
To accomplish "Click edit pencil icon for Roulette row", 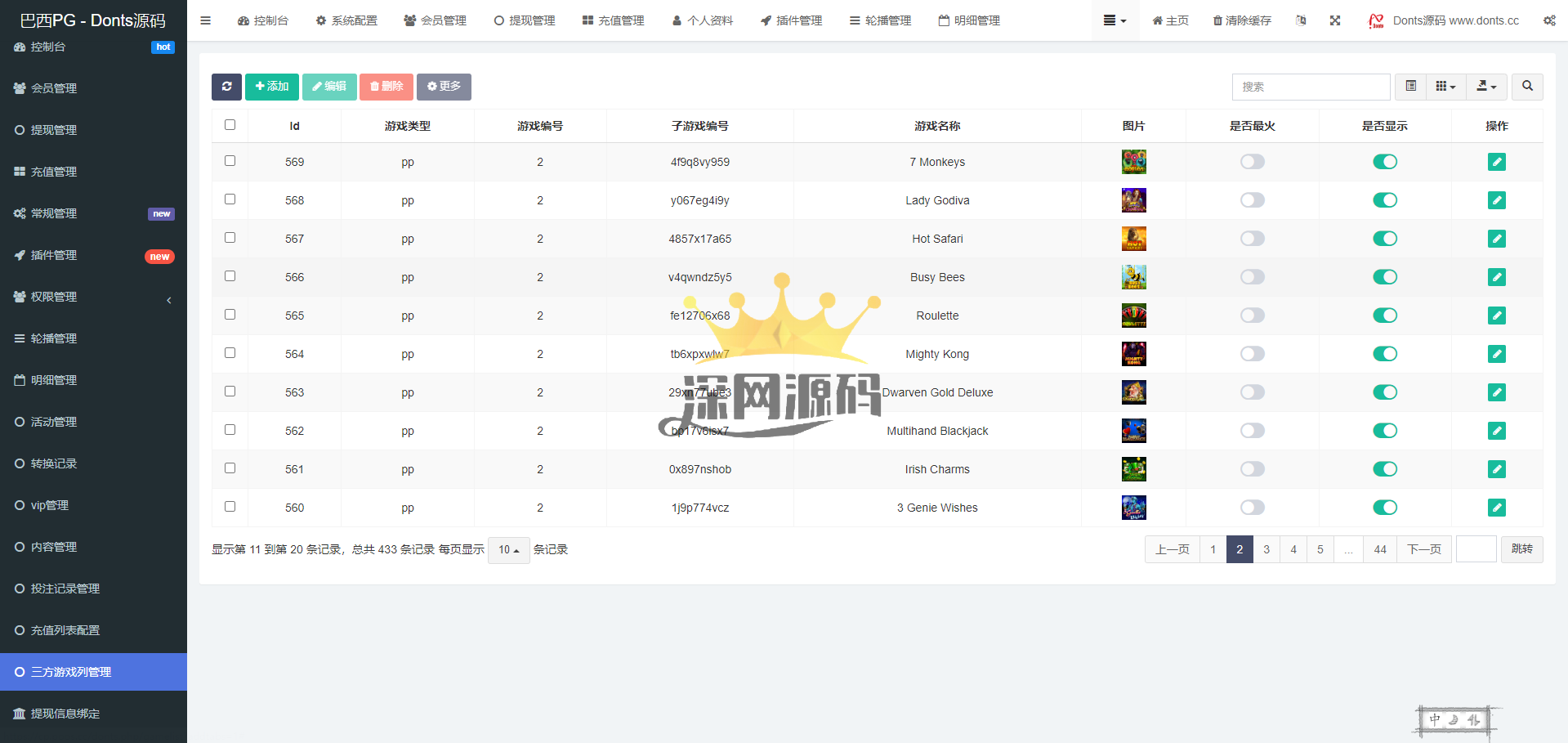I will (x=1496, y=316).
